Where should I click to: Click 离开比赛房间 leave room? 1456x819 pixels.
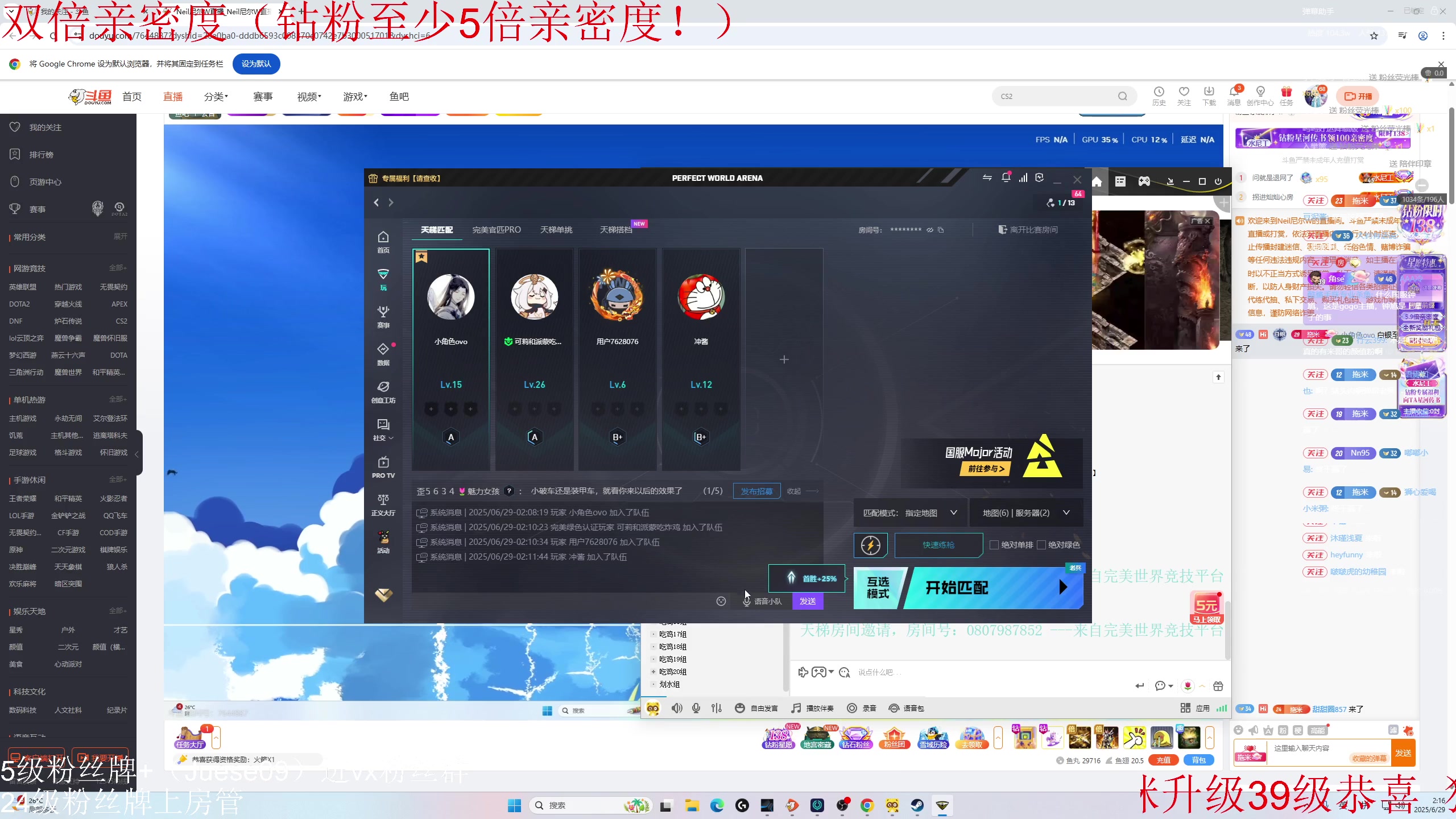click(1028, 230)
